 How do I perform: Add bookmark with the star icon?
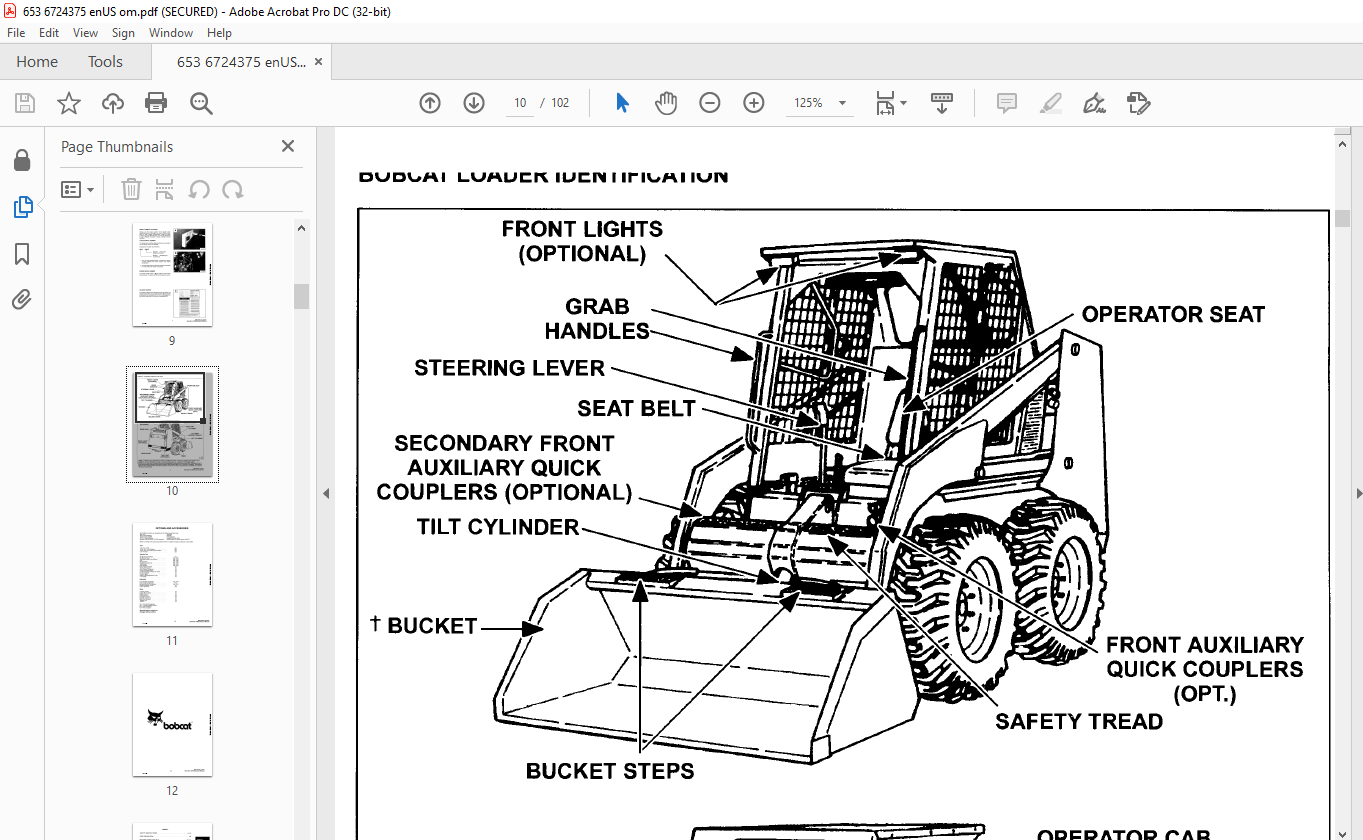click(x=68, y=103)
